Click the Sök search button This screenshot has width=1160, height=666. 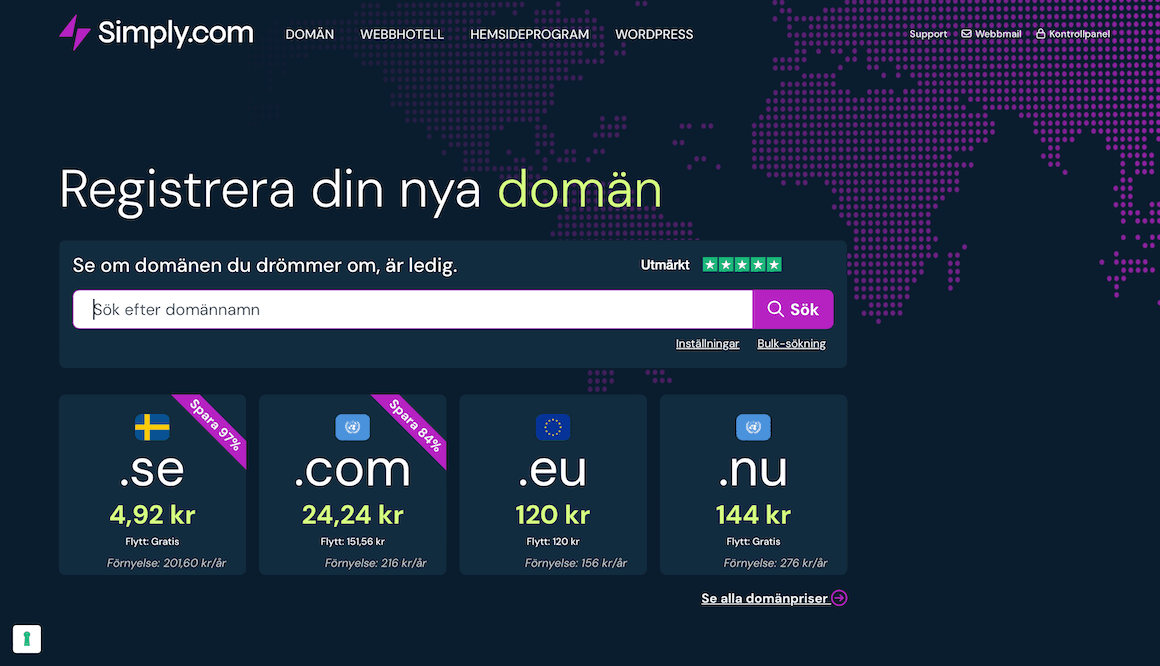tap(793, 309)
